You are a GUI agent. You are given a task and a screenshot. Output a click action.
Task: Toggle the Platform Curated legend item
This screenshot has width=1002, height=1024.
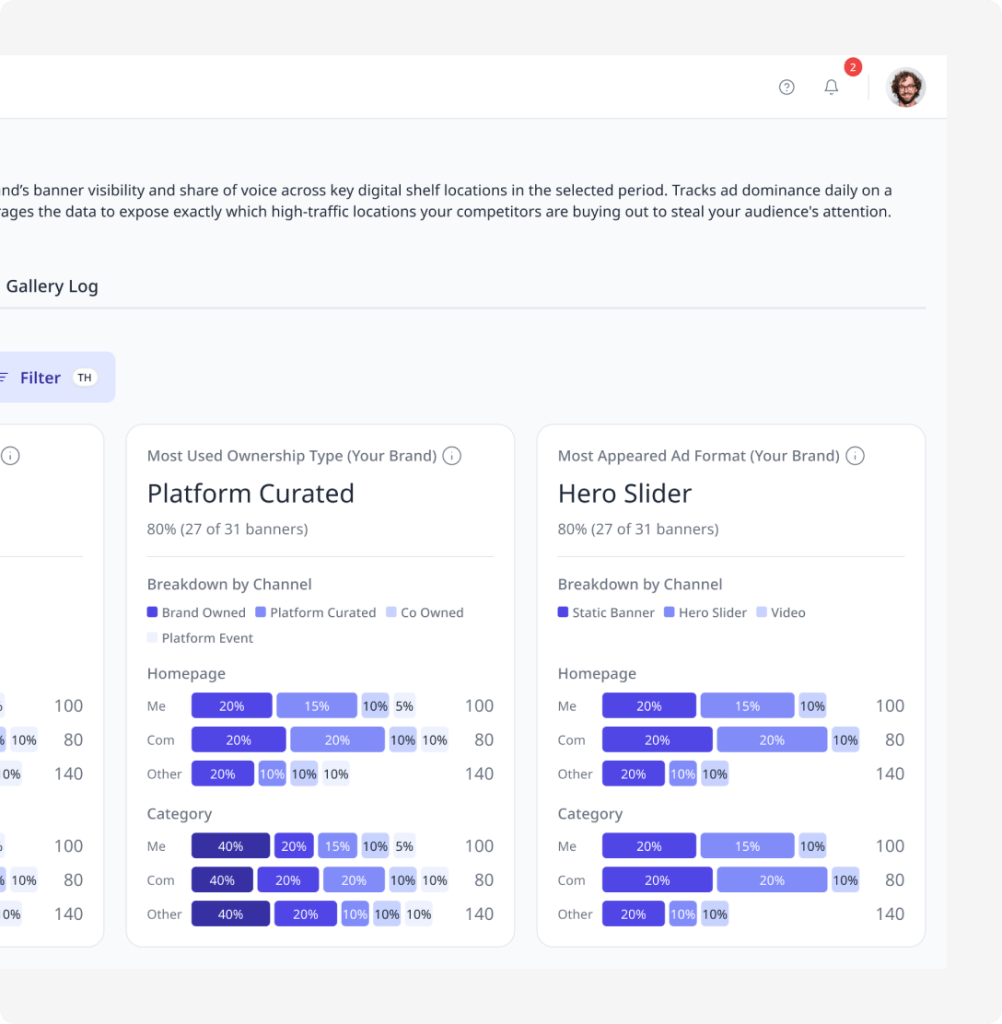click(x=315, y=613)
